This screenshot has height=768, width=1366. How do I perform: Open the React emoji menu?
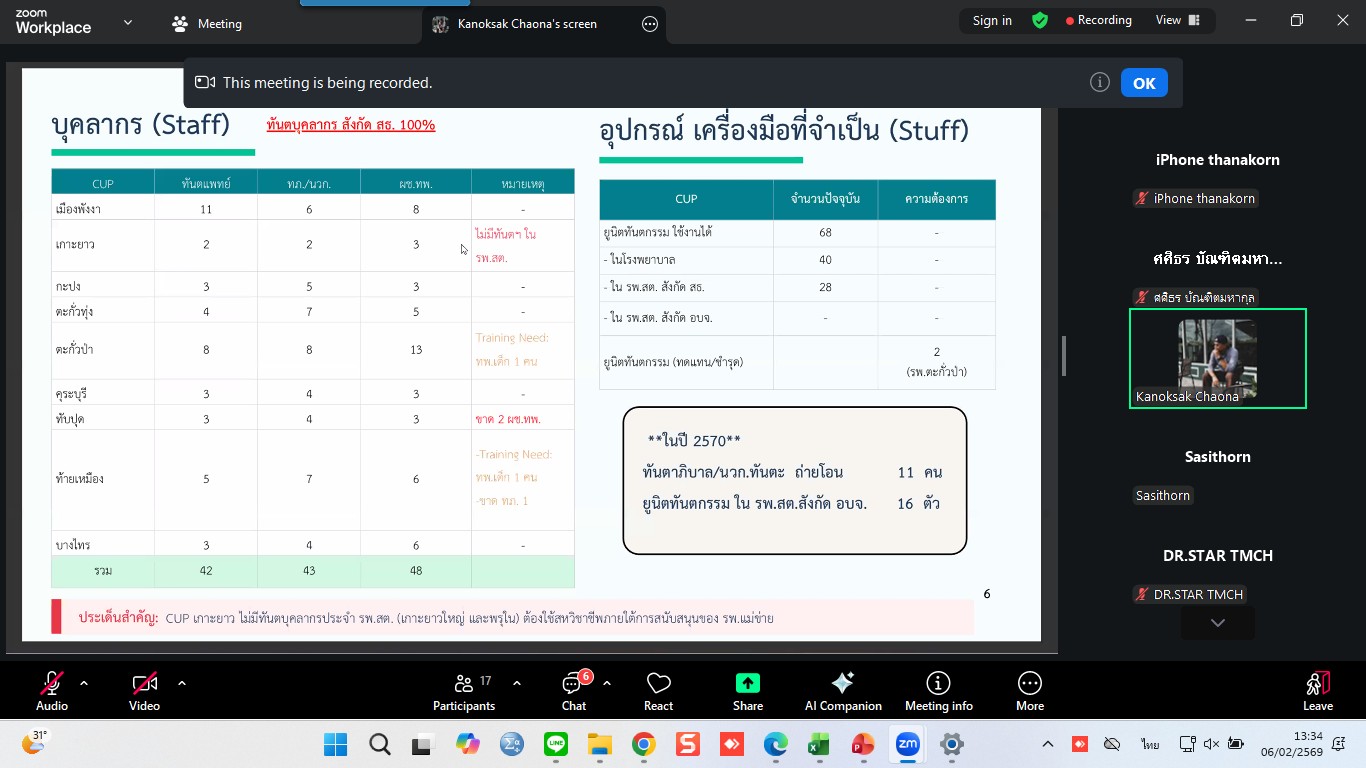pos(658,691)
